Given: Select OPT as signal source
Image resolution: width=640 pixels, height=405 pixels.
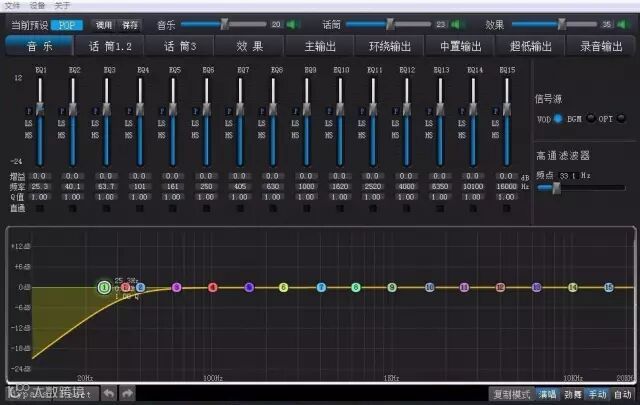Looking at the screenshot, I should point(621,118).
